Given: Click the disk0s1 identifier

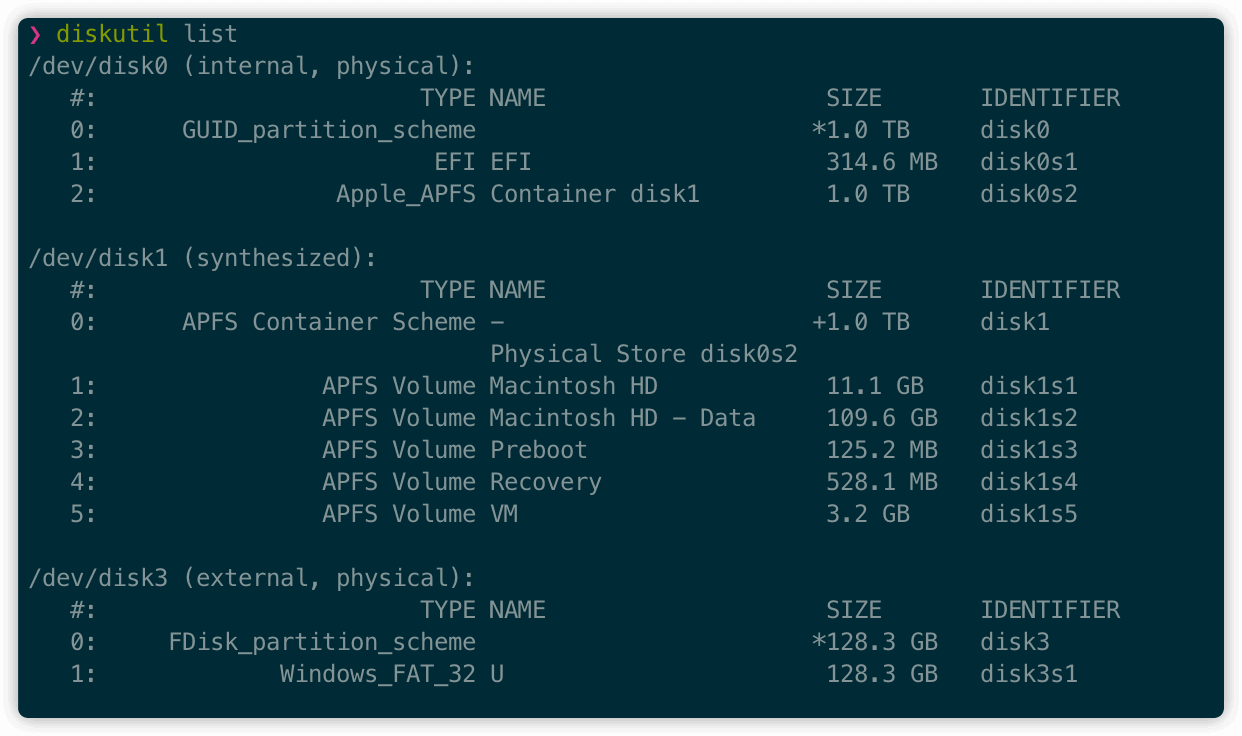Looking at the screenshot, I should pyautogui.click(x=1028, y=162).
